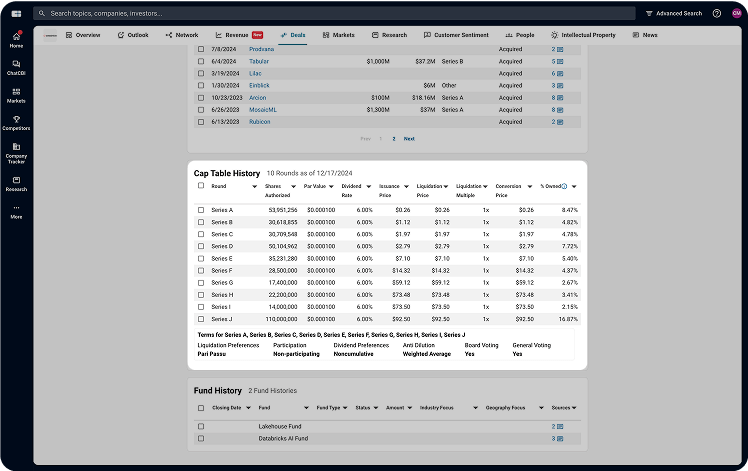Image resolution: width=748 pixels, height=471 pixels.
Task: Open the More menu in sidebar
Action: [x=16, y=210]
